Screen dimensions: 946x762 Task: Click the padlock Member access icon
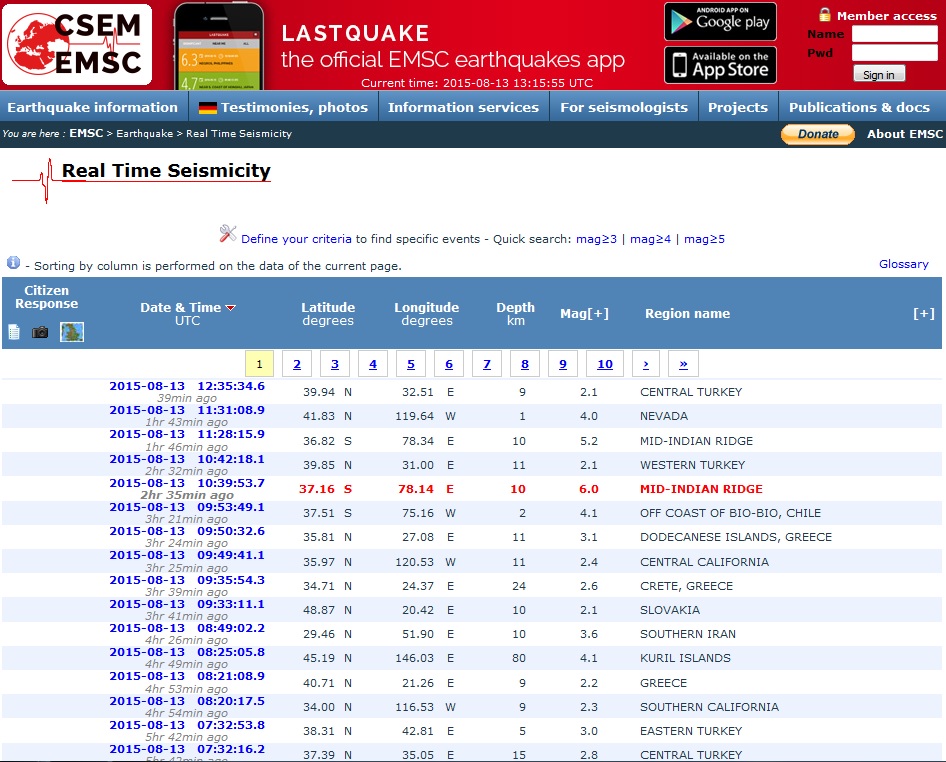click(x=825, y=15)
